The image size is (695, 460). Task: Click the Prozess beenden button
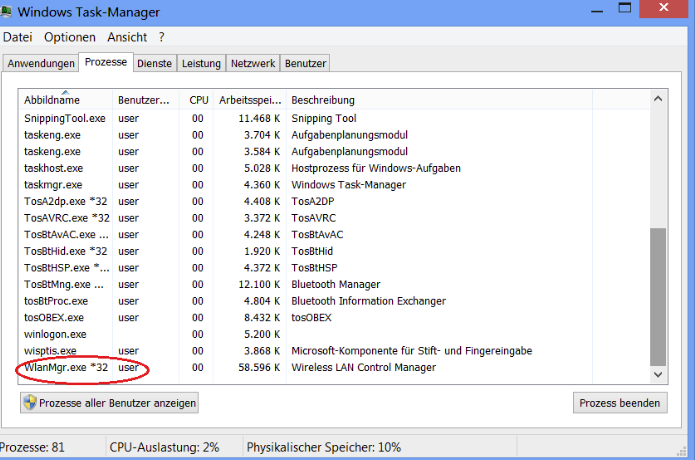pyautogui.click(x=620, y=403)
